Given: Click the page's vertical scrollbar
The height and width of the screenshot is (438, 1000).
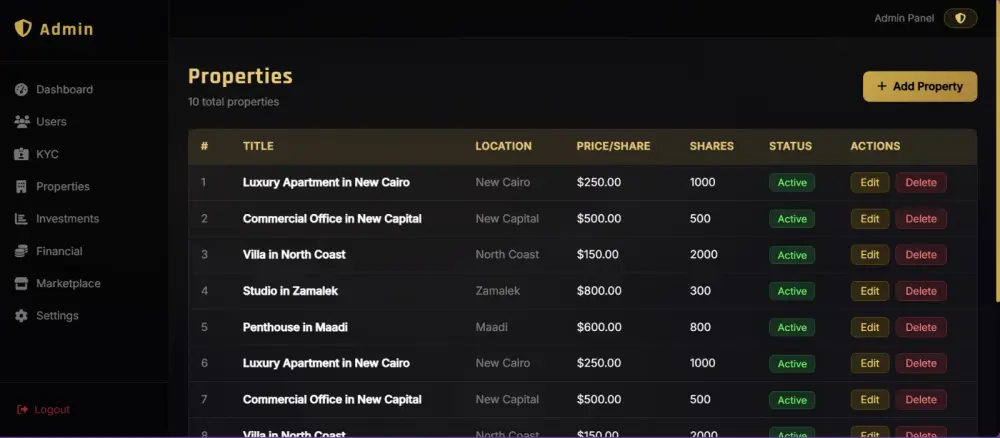Looking at the screenshot, I should (x=996, y=150).
